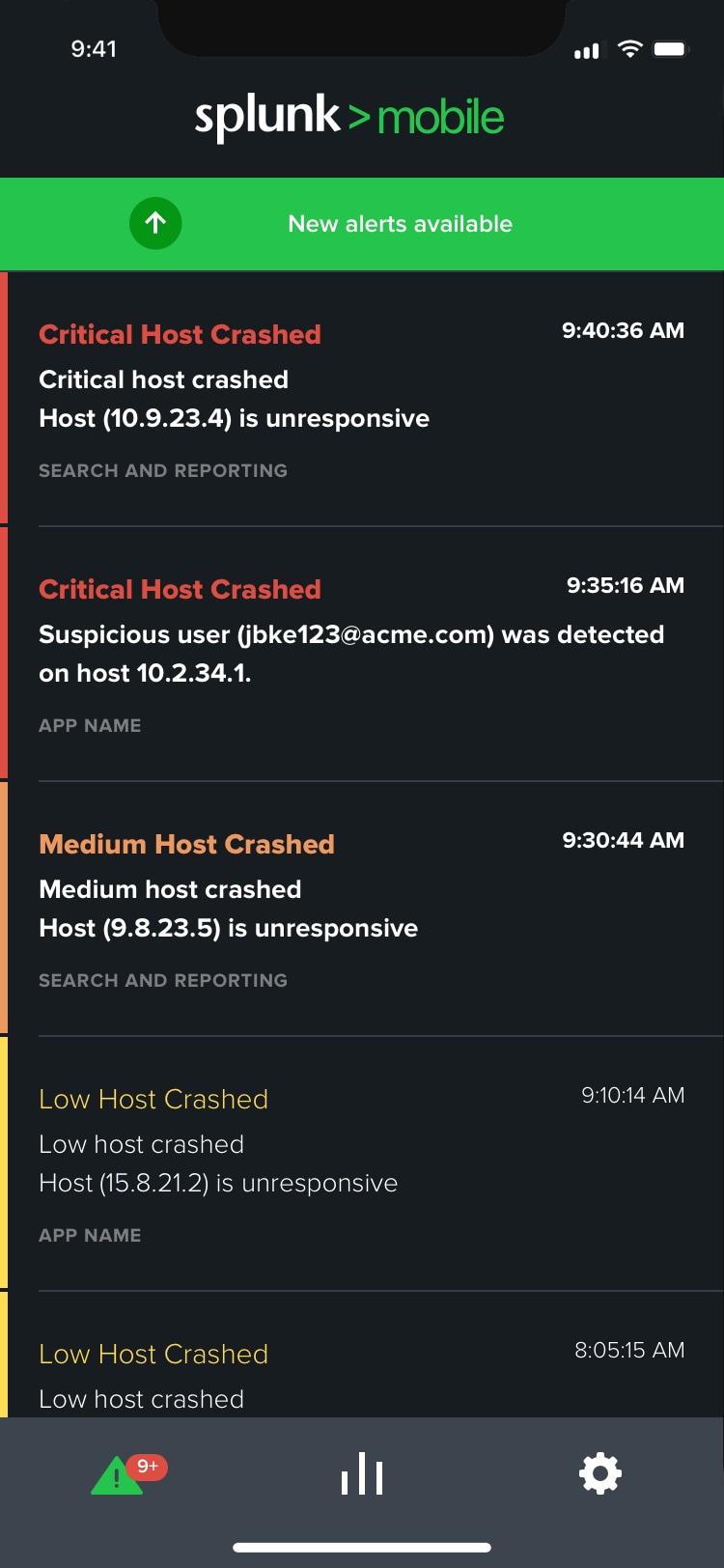Open the Alerts tab triangle icon

coord(117,1475)
